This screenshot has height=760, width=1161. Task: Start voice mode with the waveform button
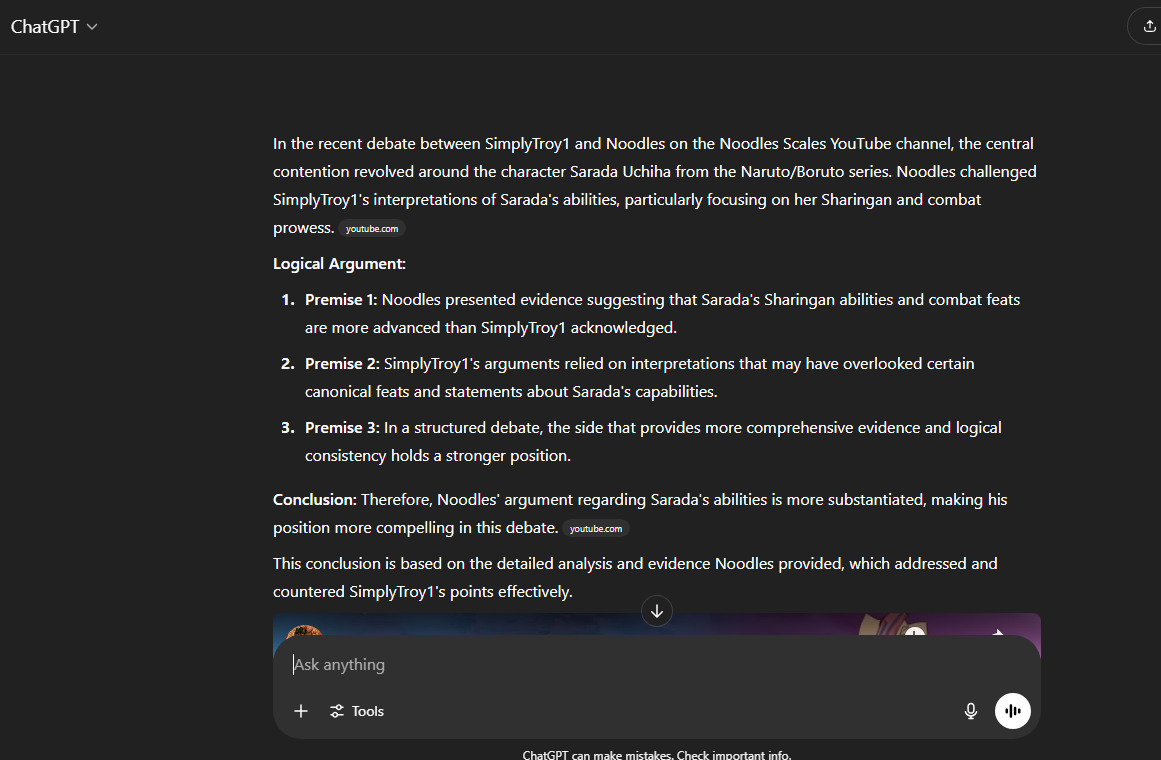[1012, 711]
